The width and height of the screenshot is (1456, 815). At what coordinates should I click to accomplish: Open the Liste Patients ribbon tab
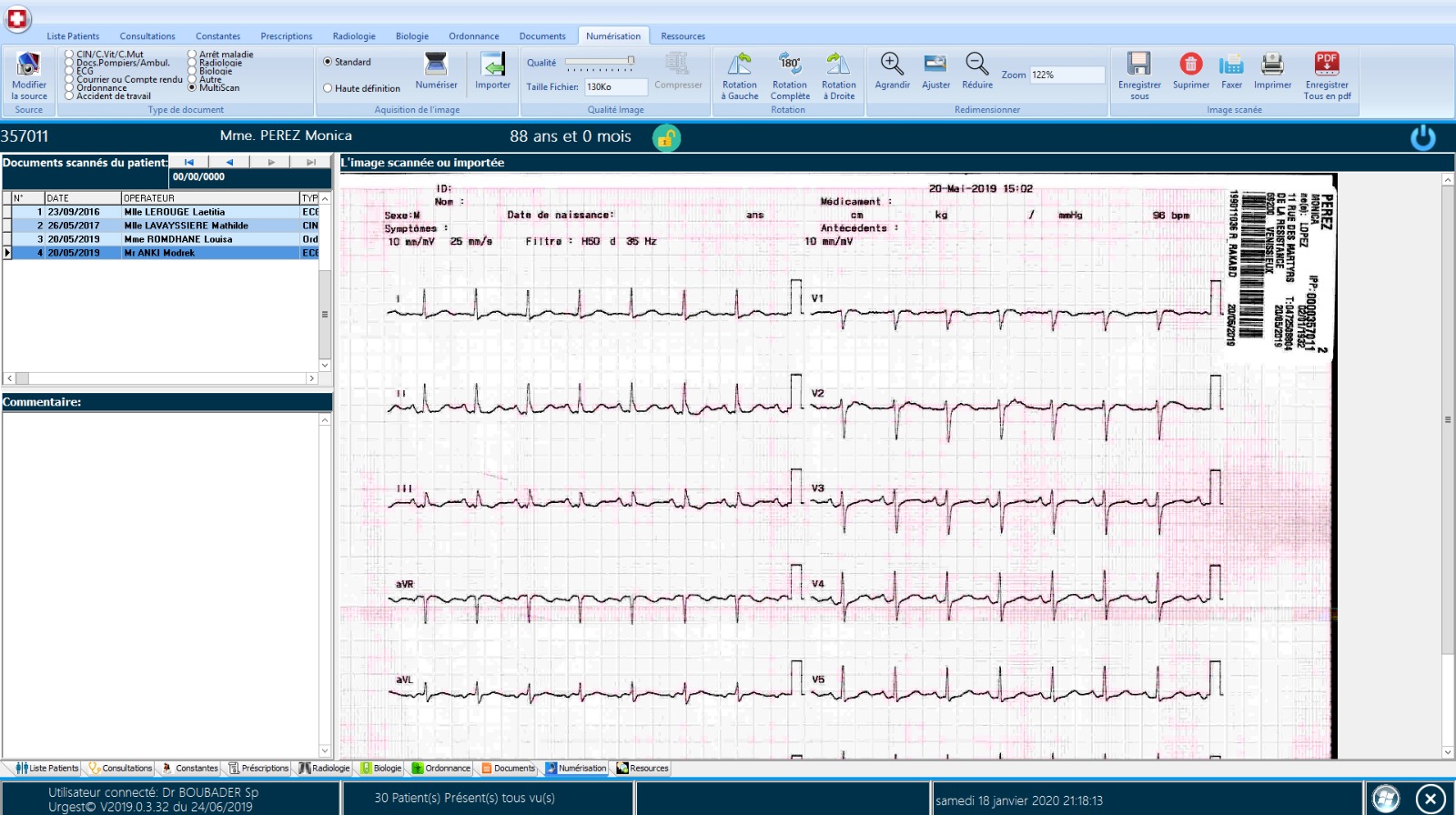point(73,36)
